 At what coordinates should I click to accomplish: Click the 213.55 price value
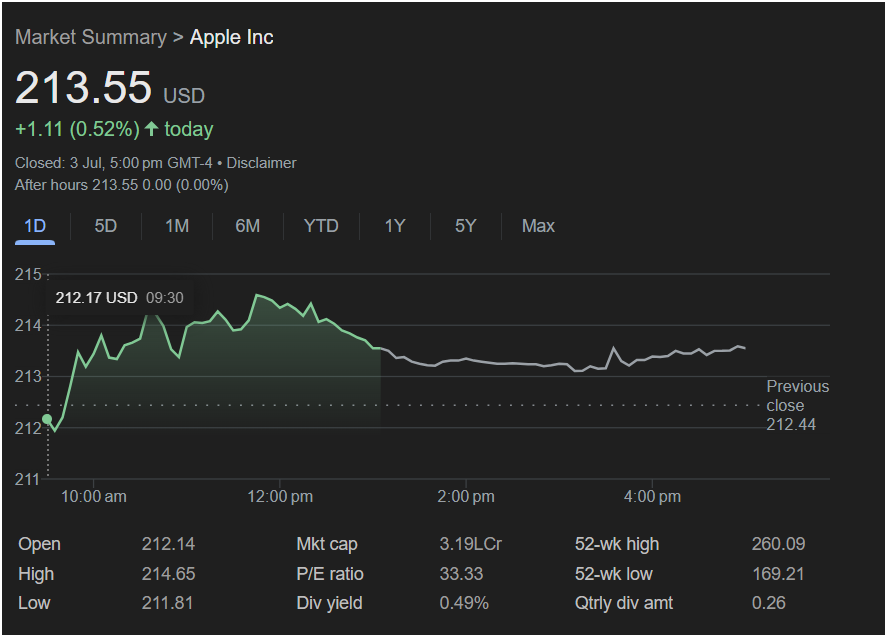coord(83,88)
